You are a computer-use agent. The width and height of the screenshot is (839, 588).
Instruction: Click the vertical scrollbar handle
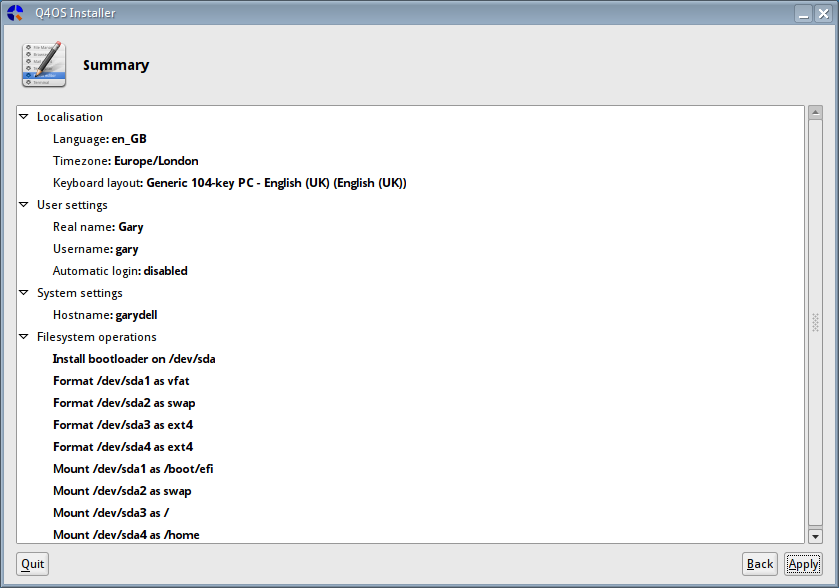click(x=815, y=323)
